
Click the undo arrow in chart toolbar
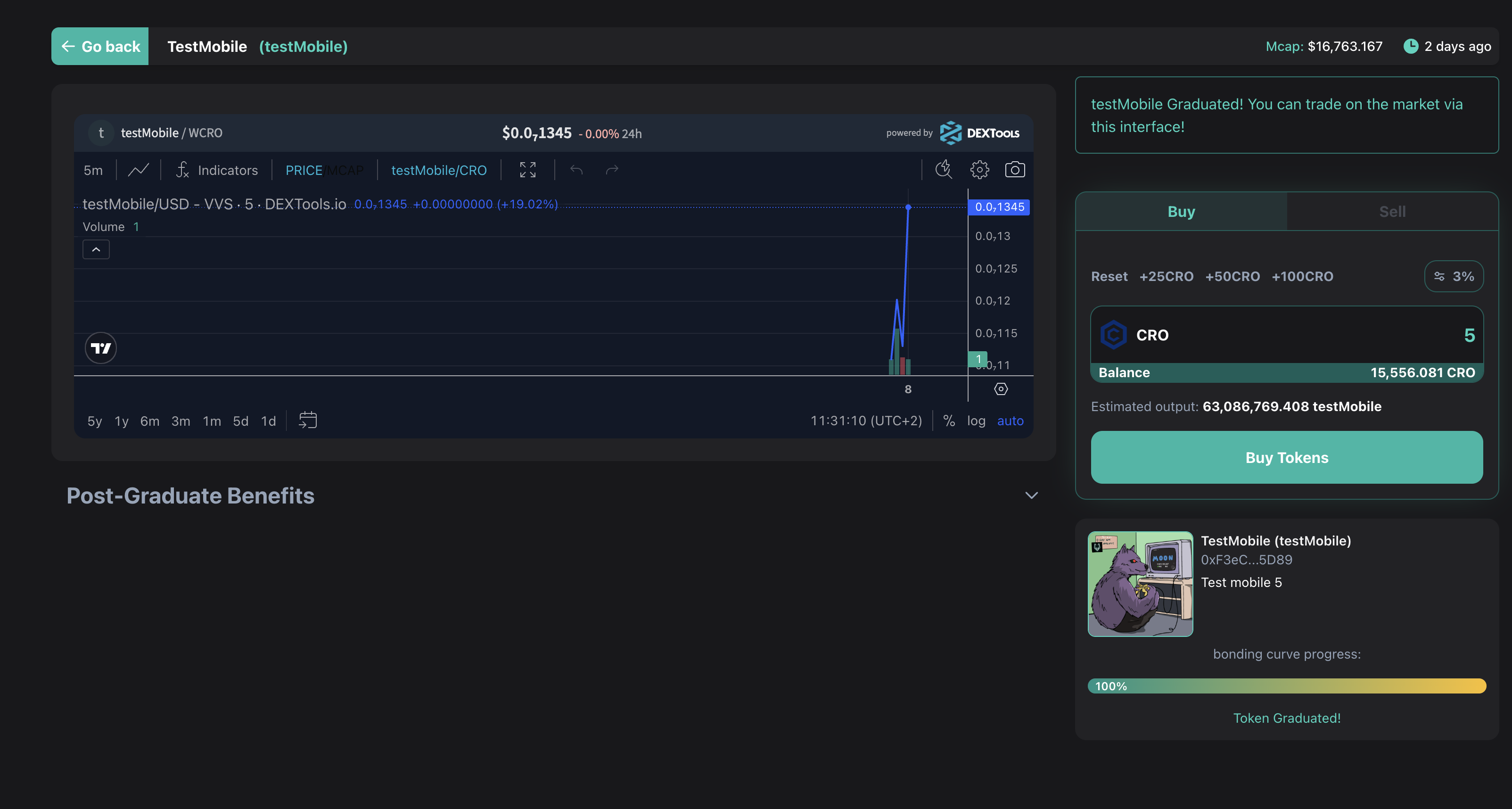[x=576, y=170]
